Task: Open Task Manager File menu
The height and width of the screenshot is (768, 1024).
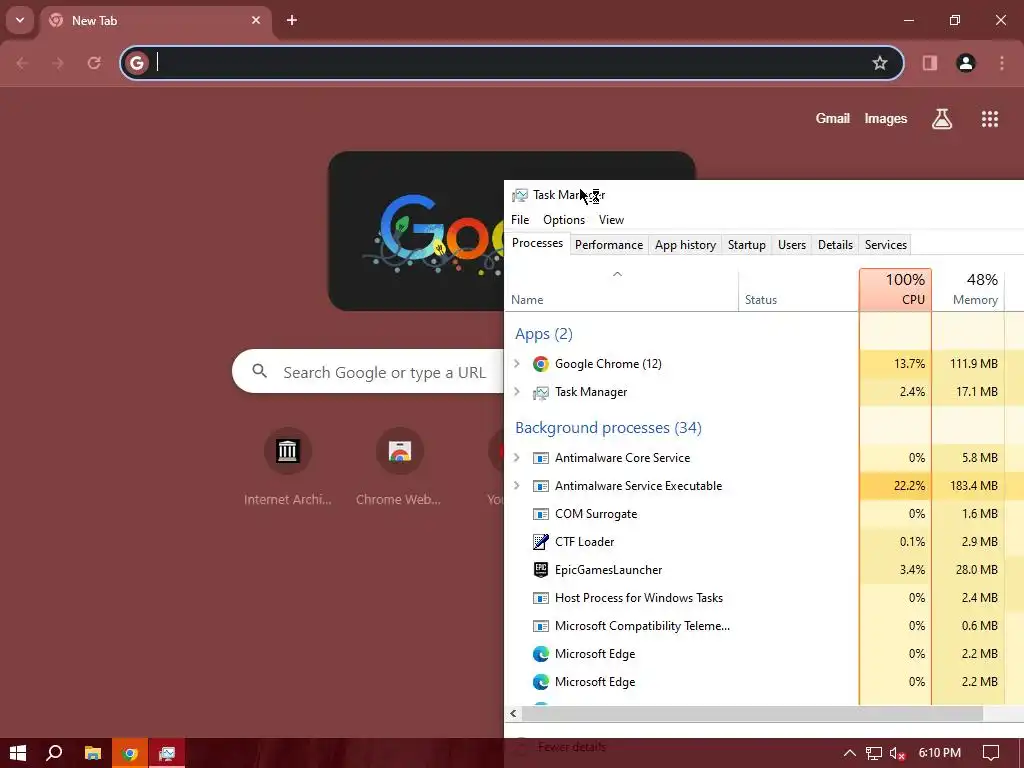Action: coord(520,219)
